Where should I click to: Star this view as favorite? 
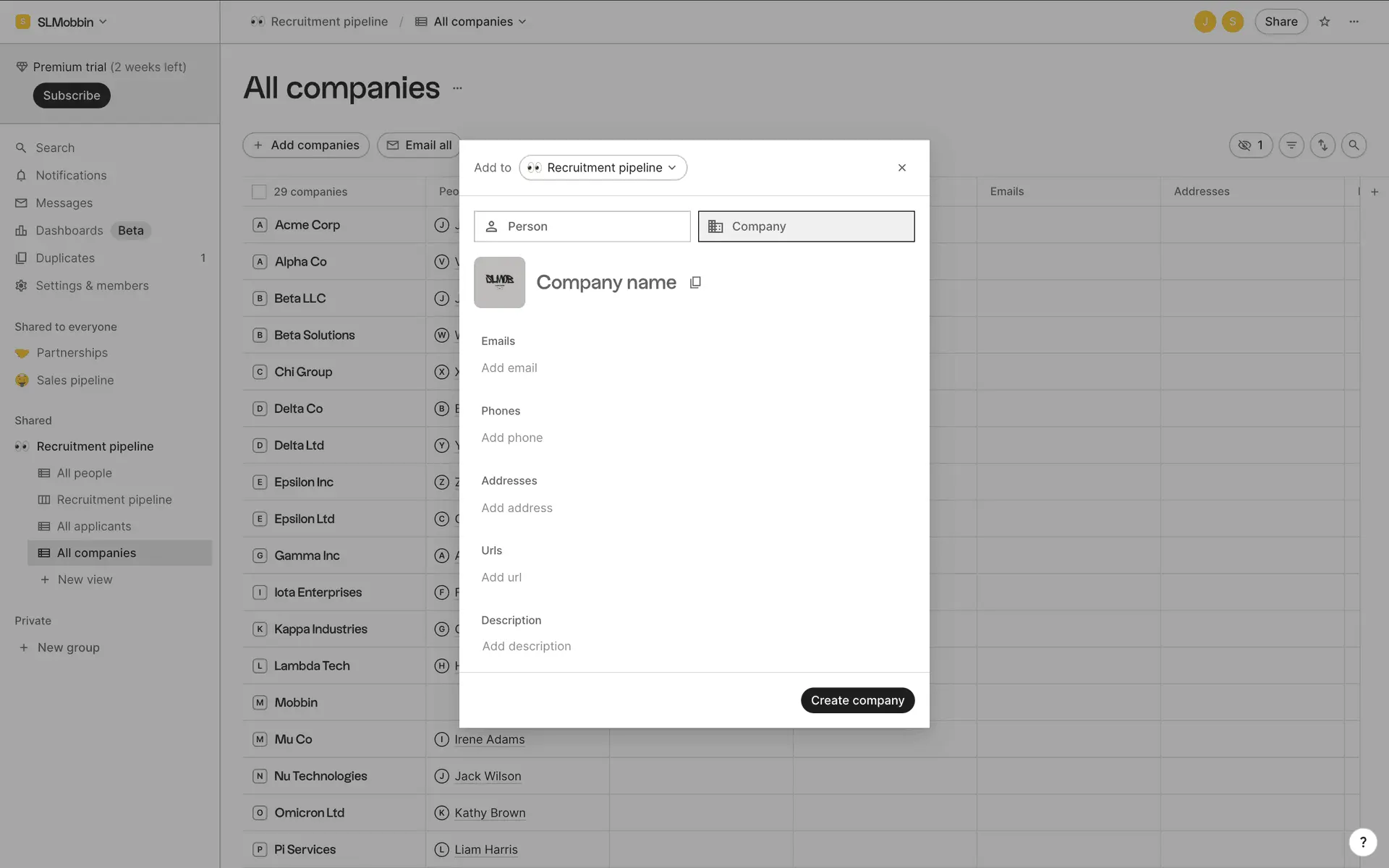pyautogui.click(x=1325, y=22)
